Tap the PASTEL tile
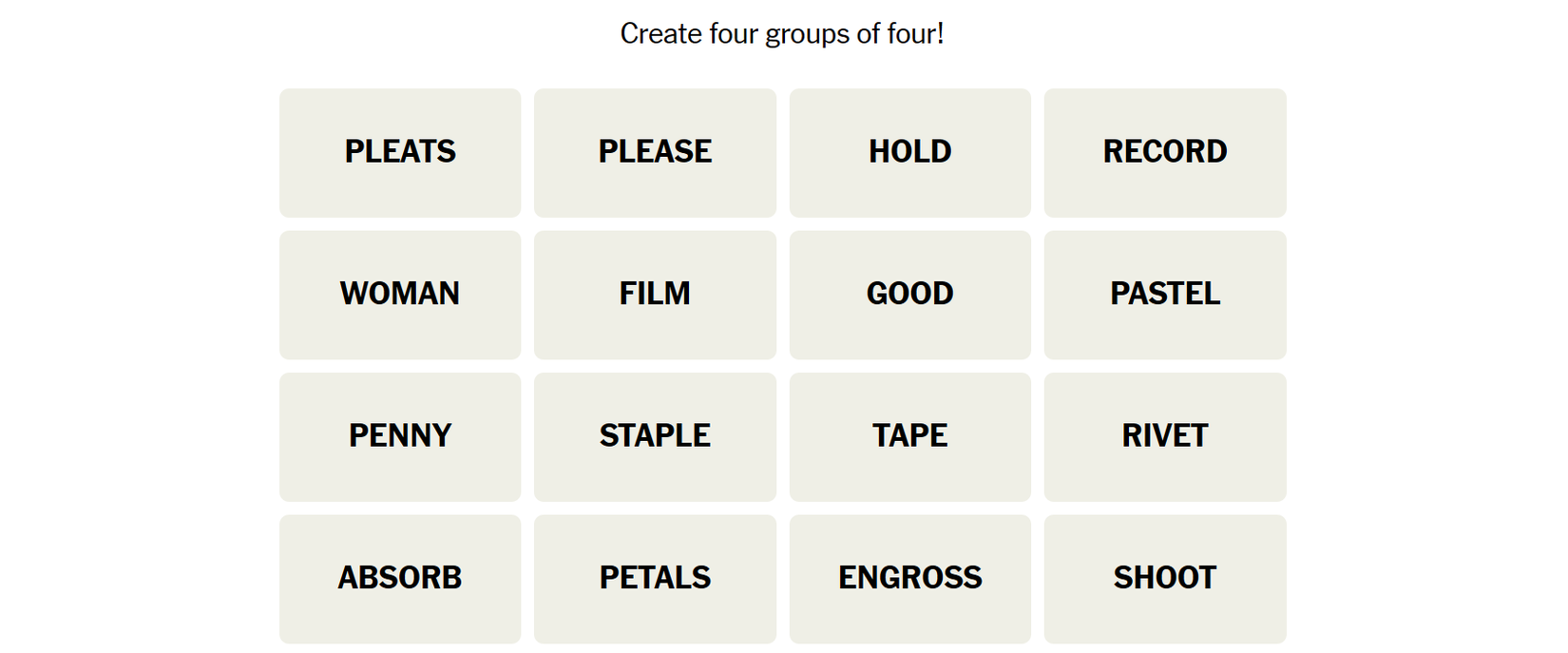This screenshot has height=653, width=1568. pos(1165,295)
